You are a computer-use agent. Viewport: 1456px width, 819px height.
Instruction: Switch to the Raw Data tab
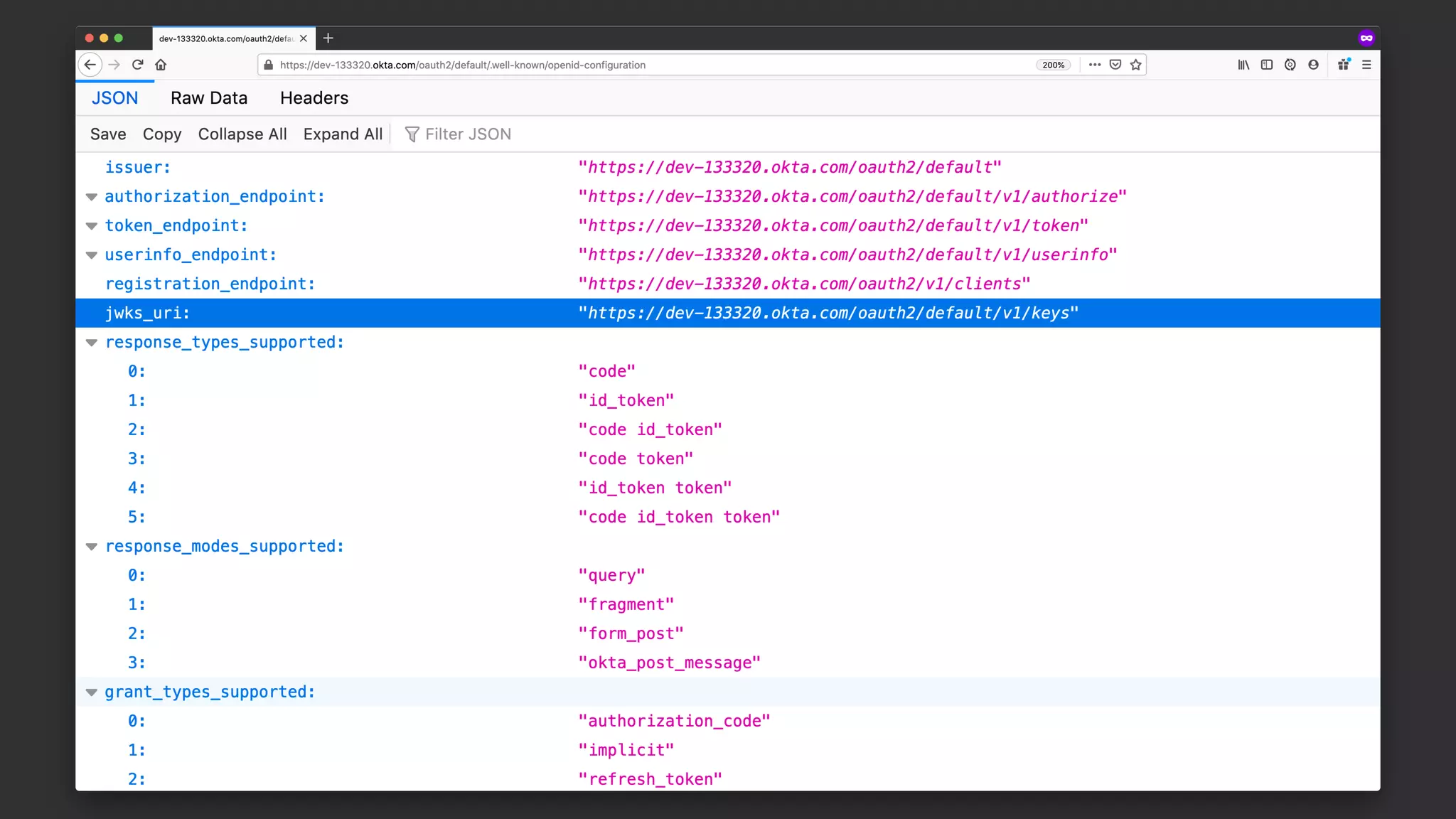pos(209,98)
